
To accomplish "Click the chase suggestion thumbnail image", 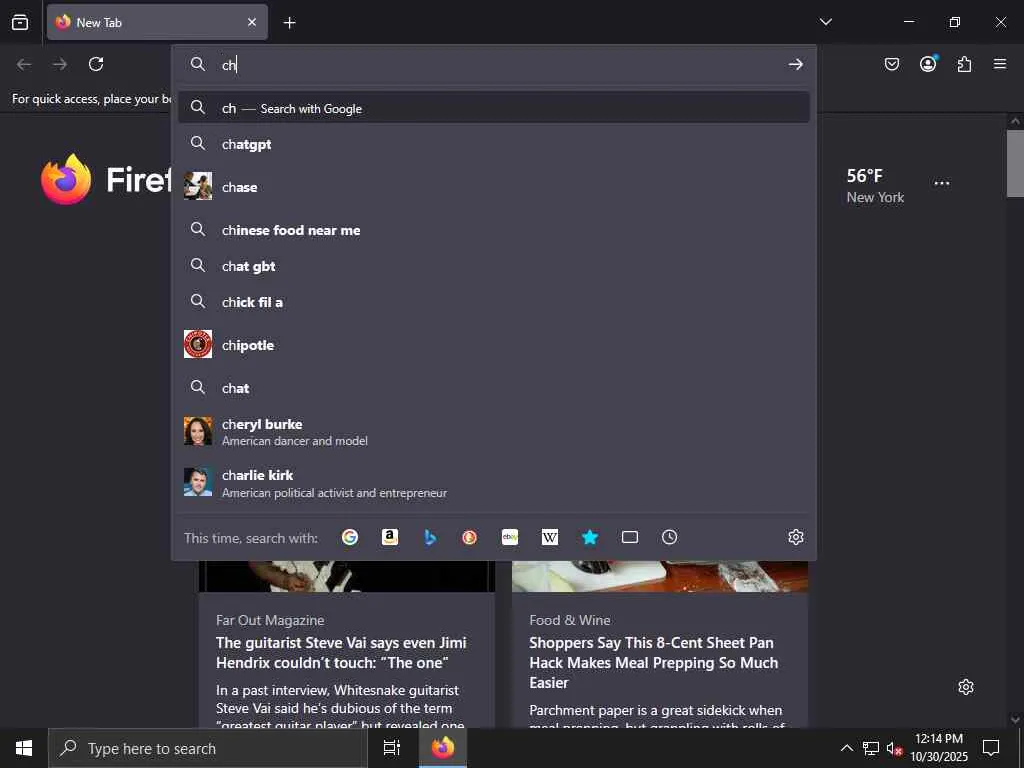I will 198,186.
